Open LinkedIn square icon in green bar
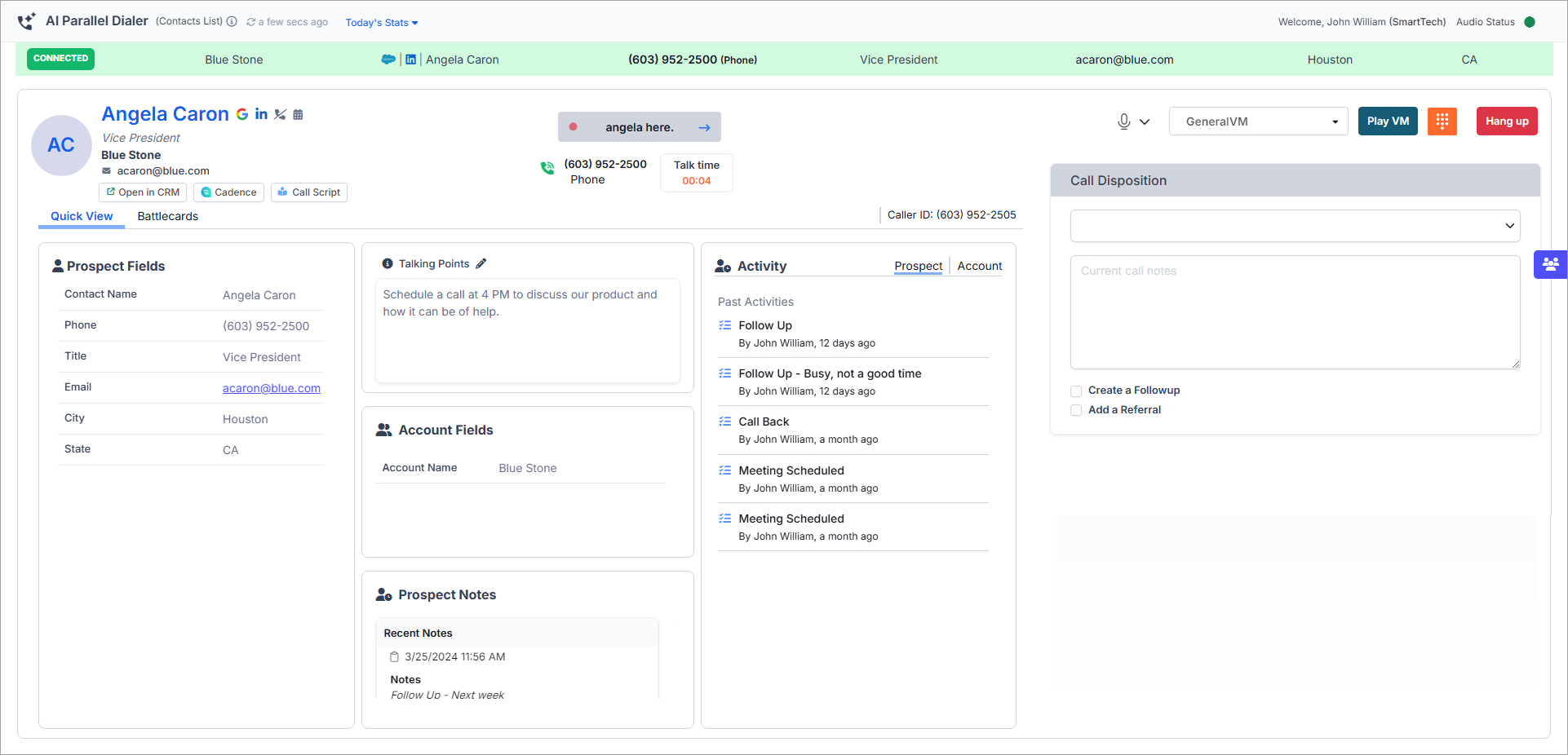Viewport: 1568px width, 755px height. point(411,60)
